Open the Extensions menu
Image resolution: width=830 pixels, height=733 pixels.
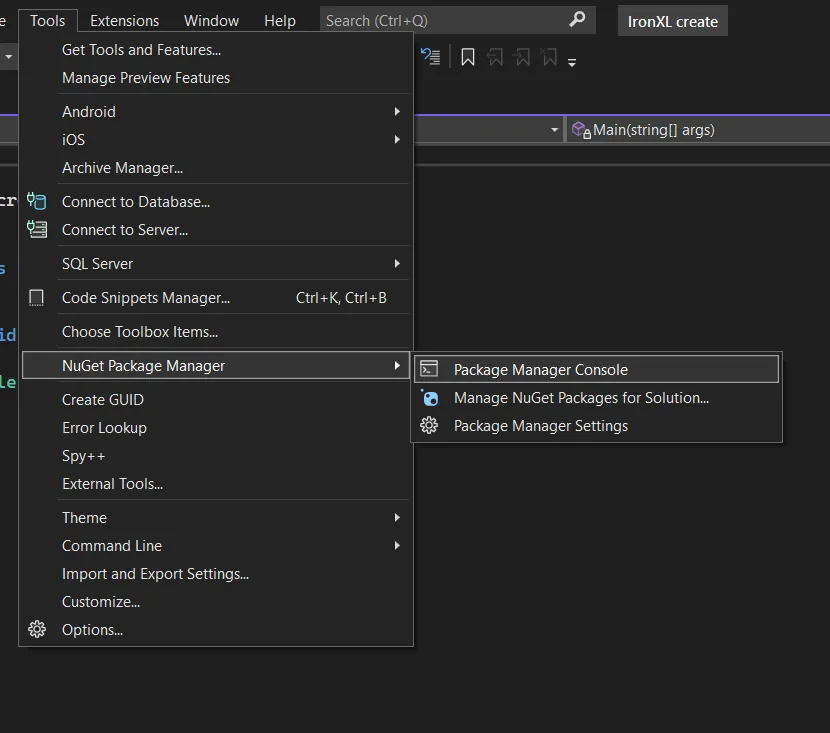click(x=124, y=20)
